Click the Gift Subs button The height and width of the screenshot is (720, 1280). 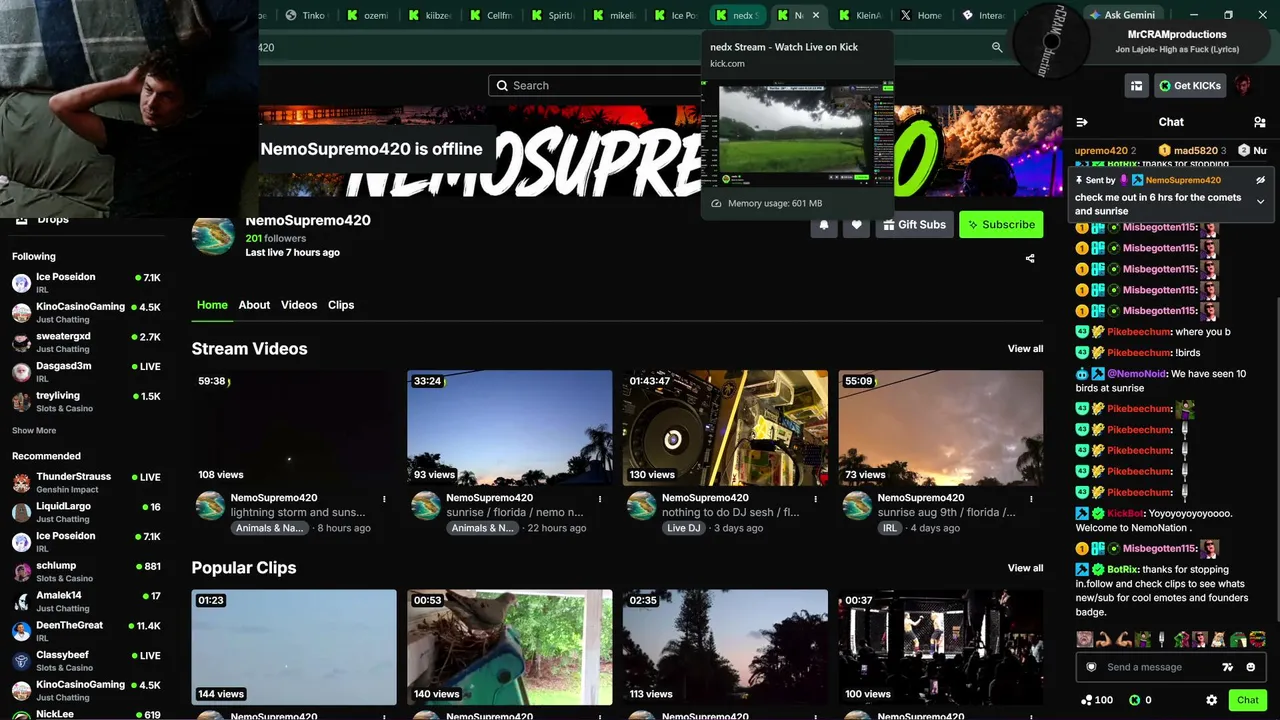[914, 225]
